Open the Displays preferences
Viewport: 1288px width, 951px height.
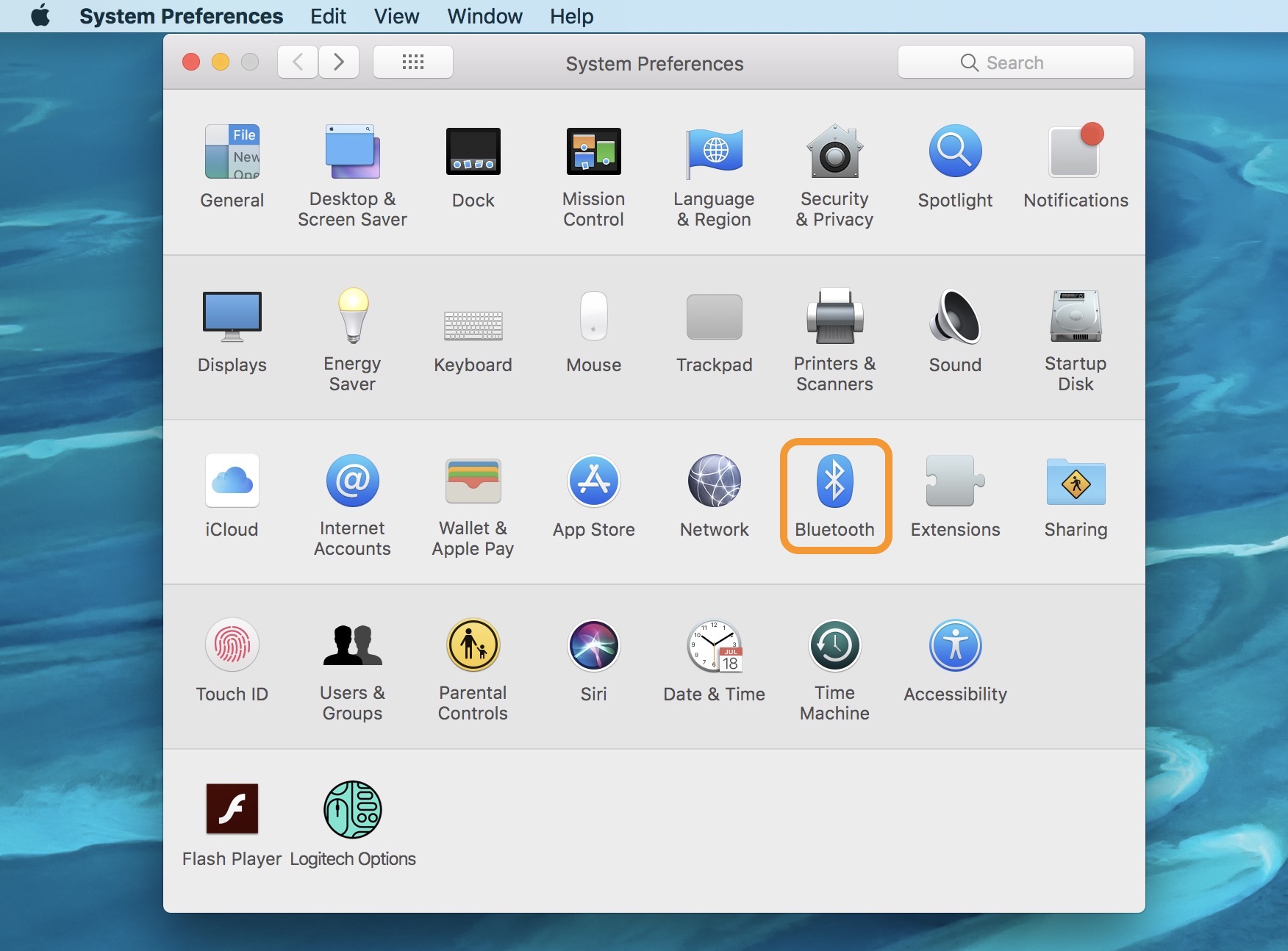(x=232, y=317)
